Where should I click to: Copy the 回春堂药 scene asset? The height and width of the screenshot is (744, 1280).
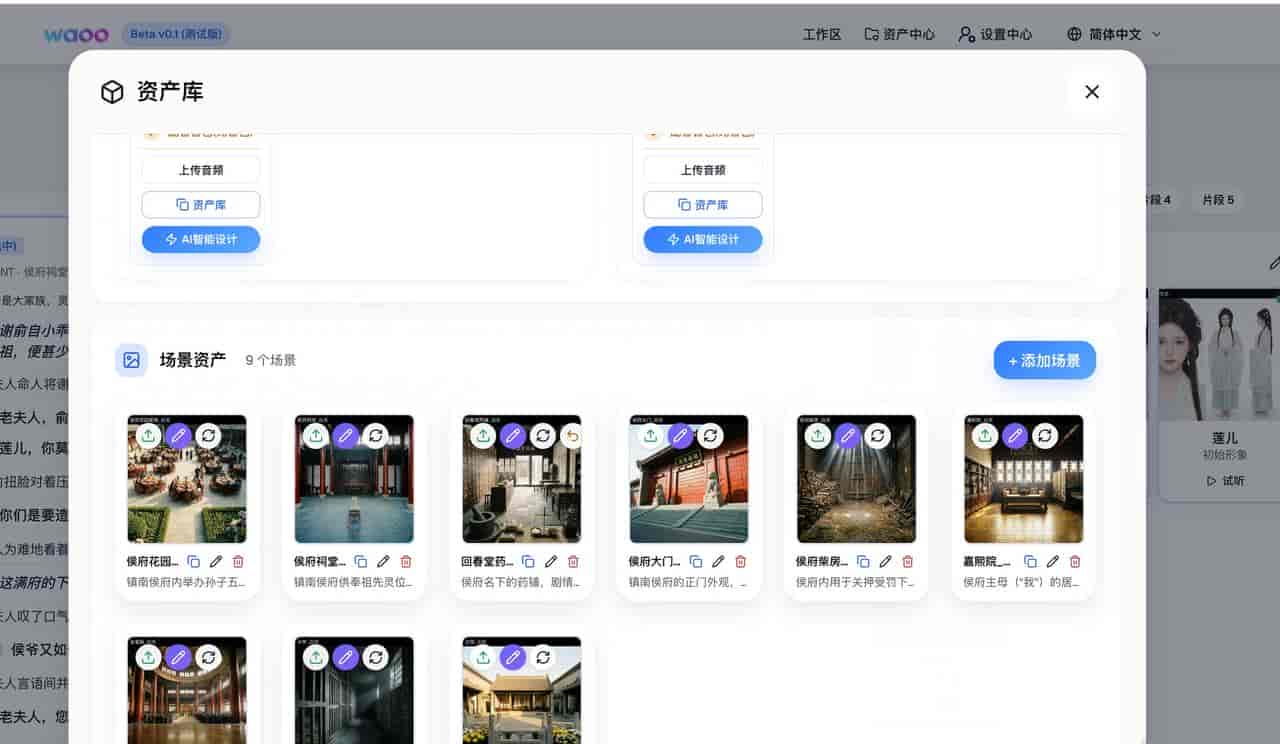click(x=529, y=562)
